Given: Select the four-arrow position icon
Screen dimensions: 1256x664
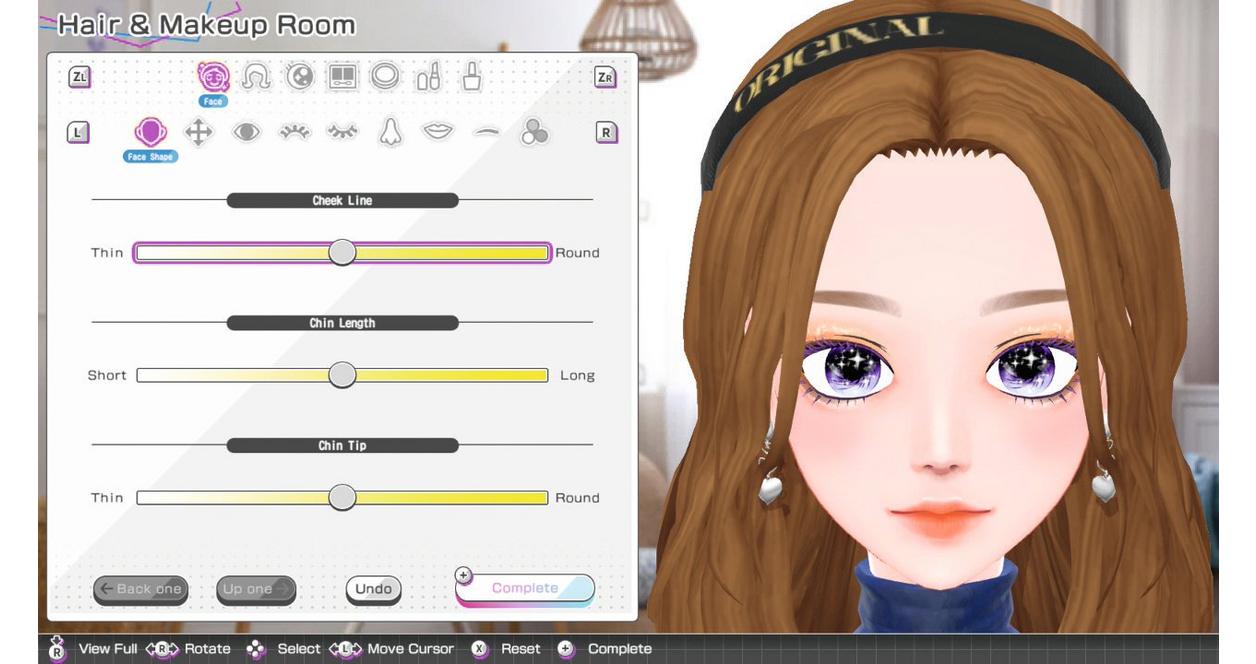Looking at the screenshot, I should point(199,132).
